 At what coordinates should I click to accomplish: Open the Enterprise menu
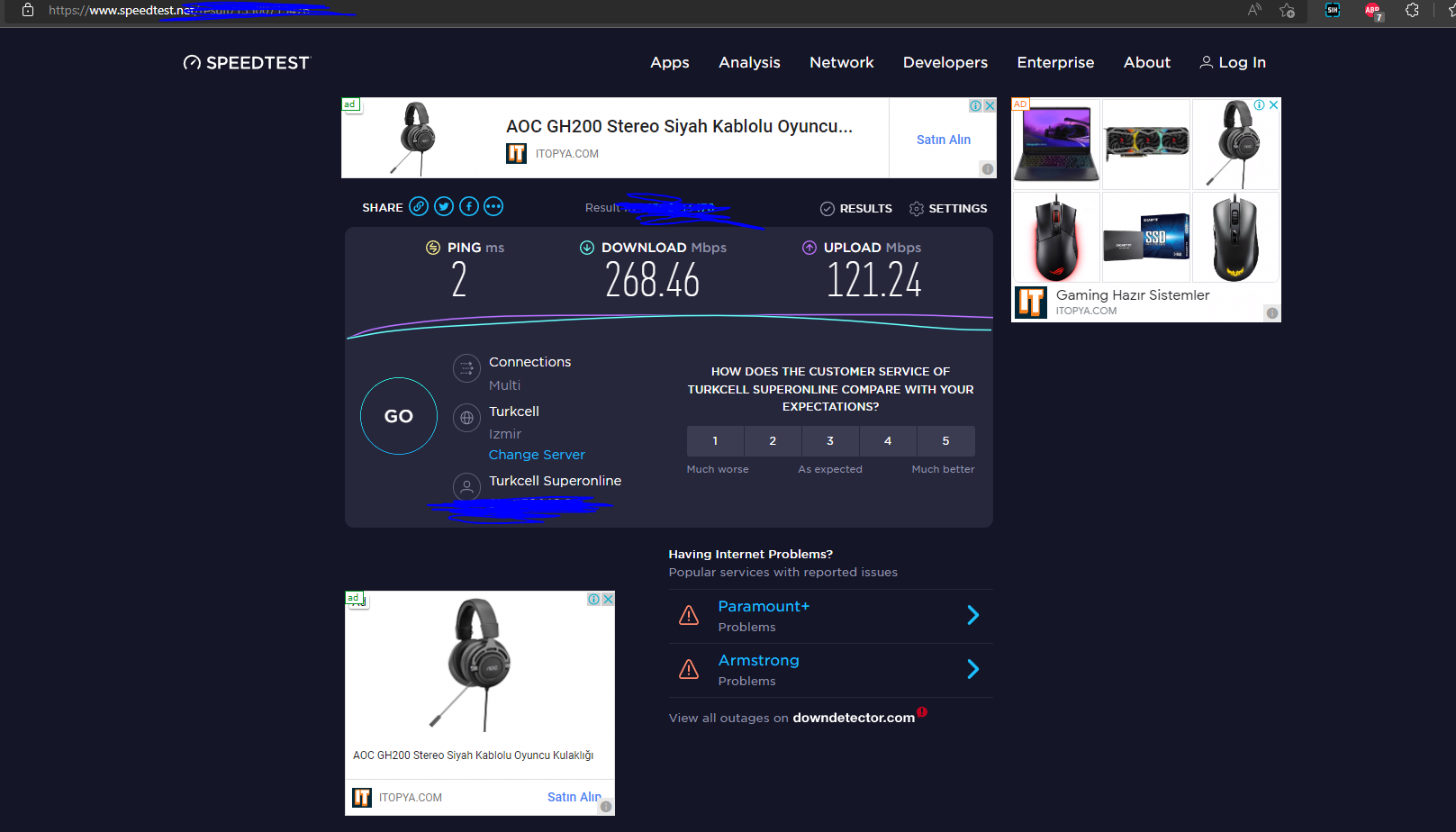point(1055,62)
